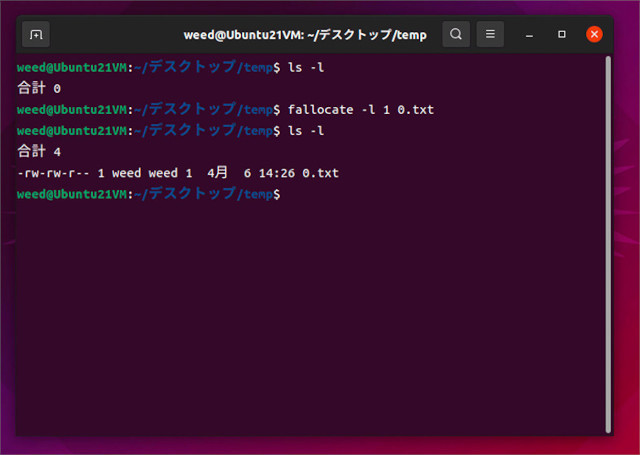
Task: Click the terminal vertical scrollbar
Action: pos(608,244)
